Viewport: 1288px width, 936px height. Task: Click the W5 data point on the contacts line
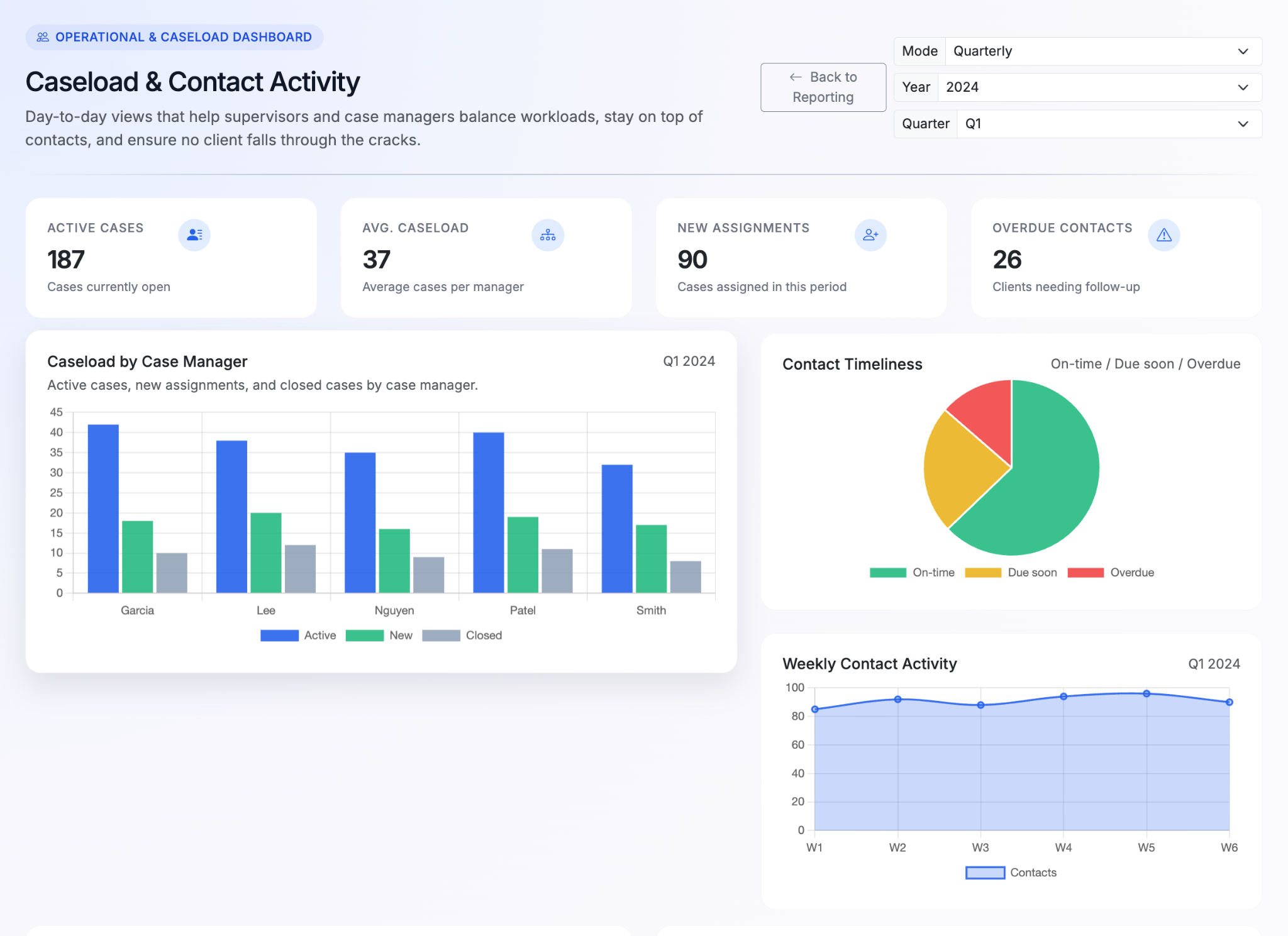tap(1146, 693)
